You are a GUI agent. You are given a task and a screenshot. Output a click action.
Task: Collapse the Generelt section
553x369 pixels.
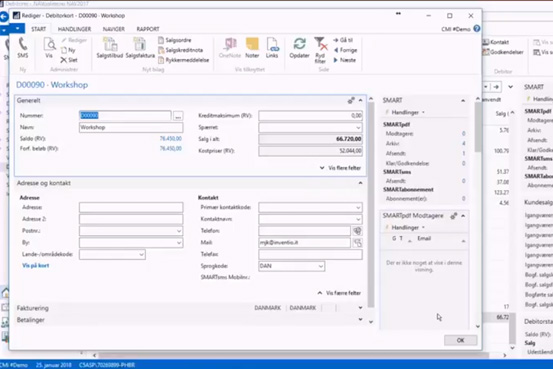(x=360, y=101)
